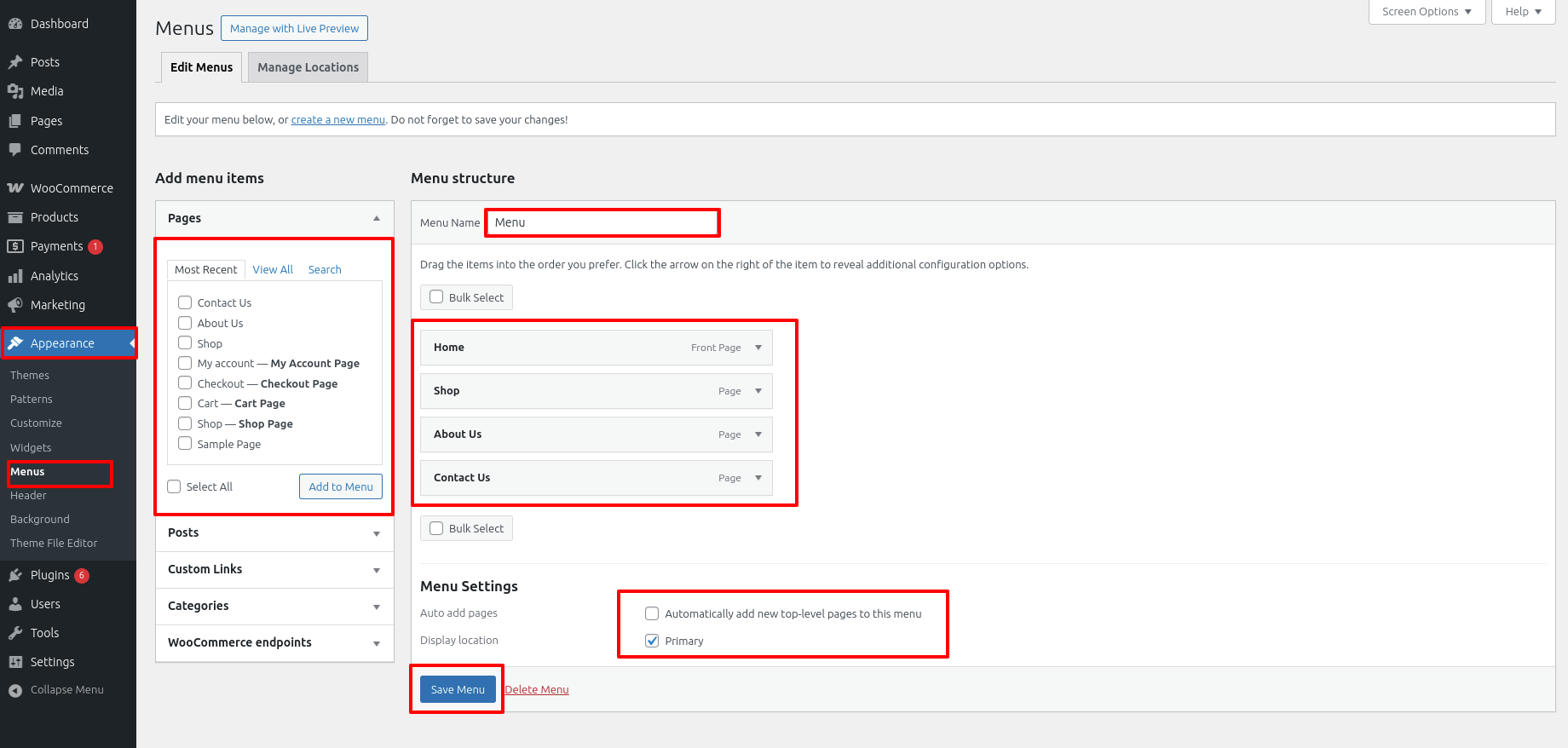Expand the WooCommerce endpoints section

coord(376,643)
